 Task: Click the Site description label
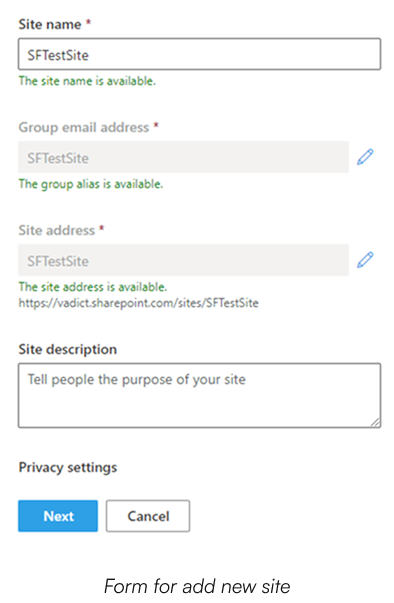[x=68, y=350]
